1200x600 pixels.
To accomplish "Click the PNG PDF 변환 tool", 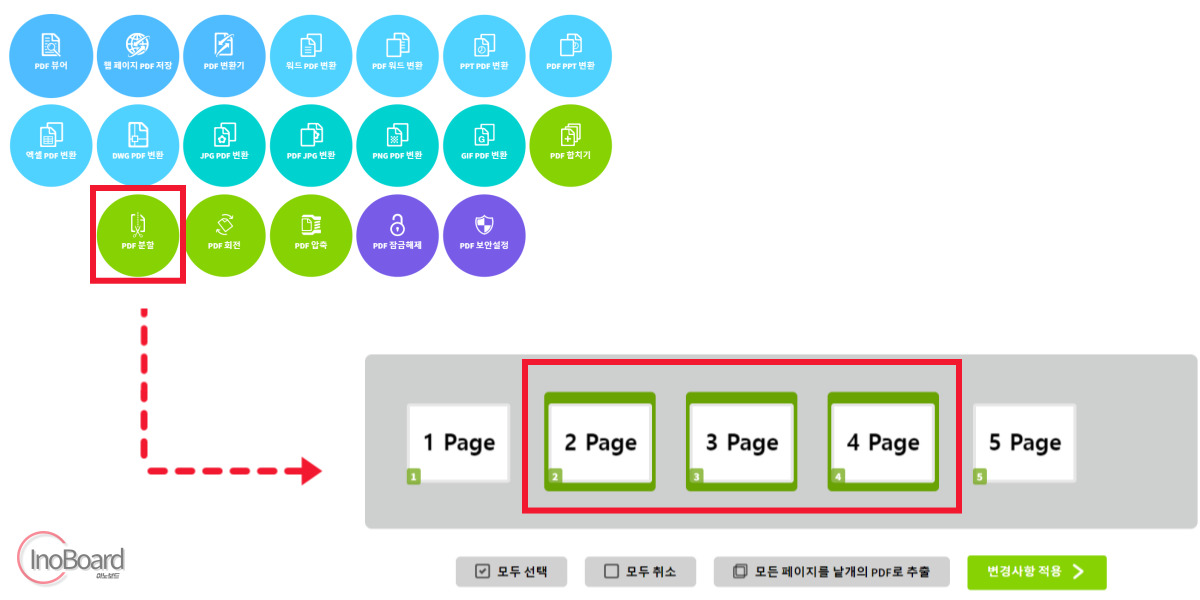I will point(397,146).
